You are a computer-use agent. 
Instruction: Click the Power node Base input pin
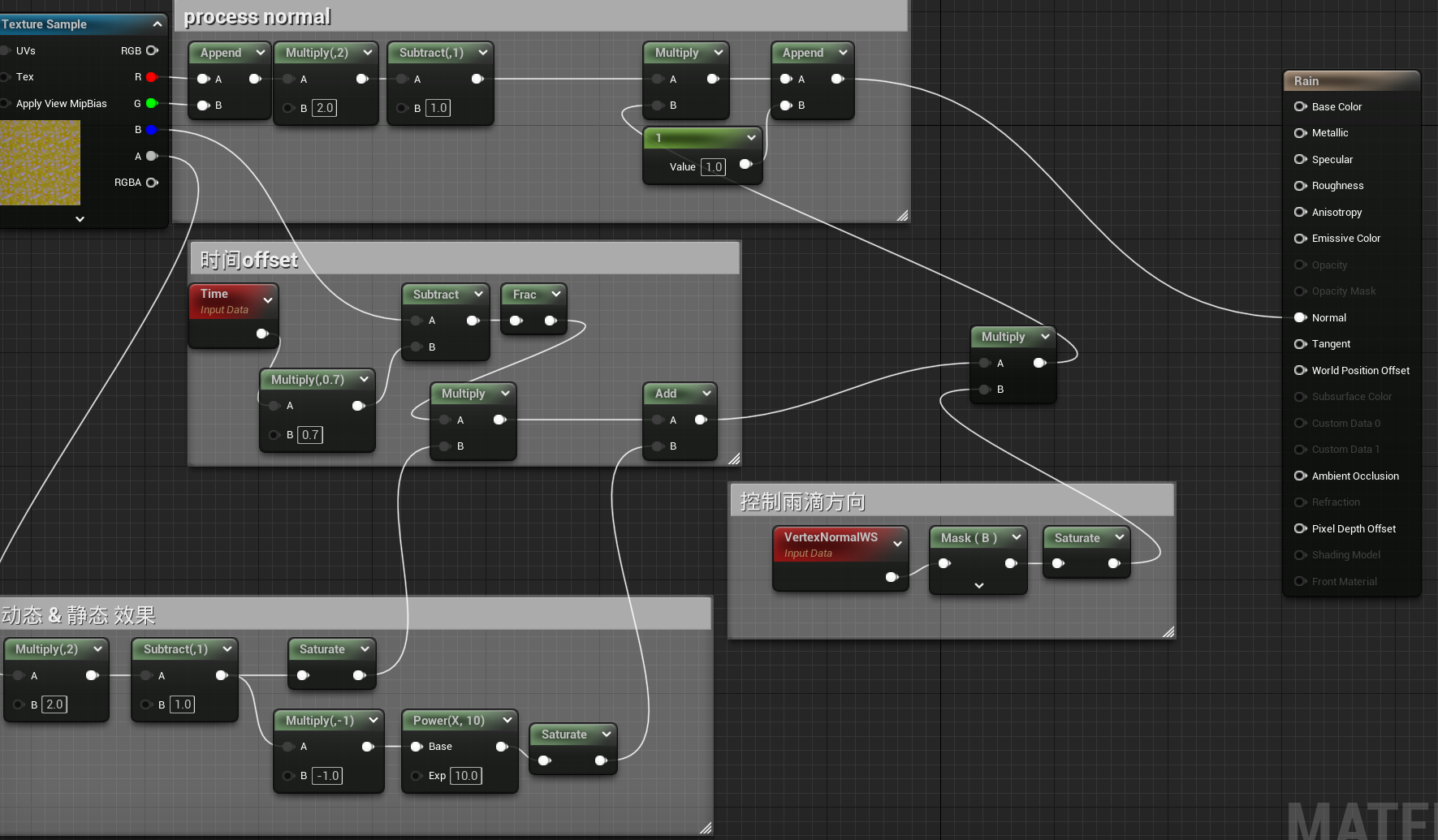click(417, 747)
